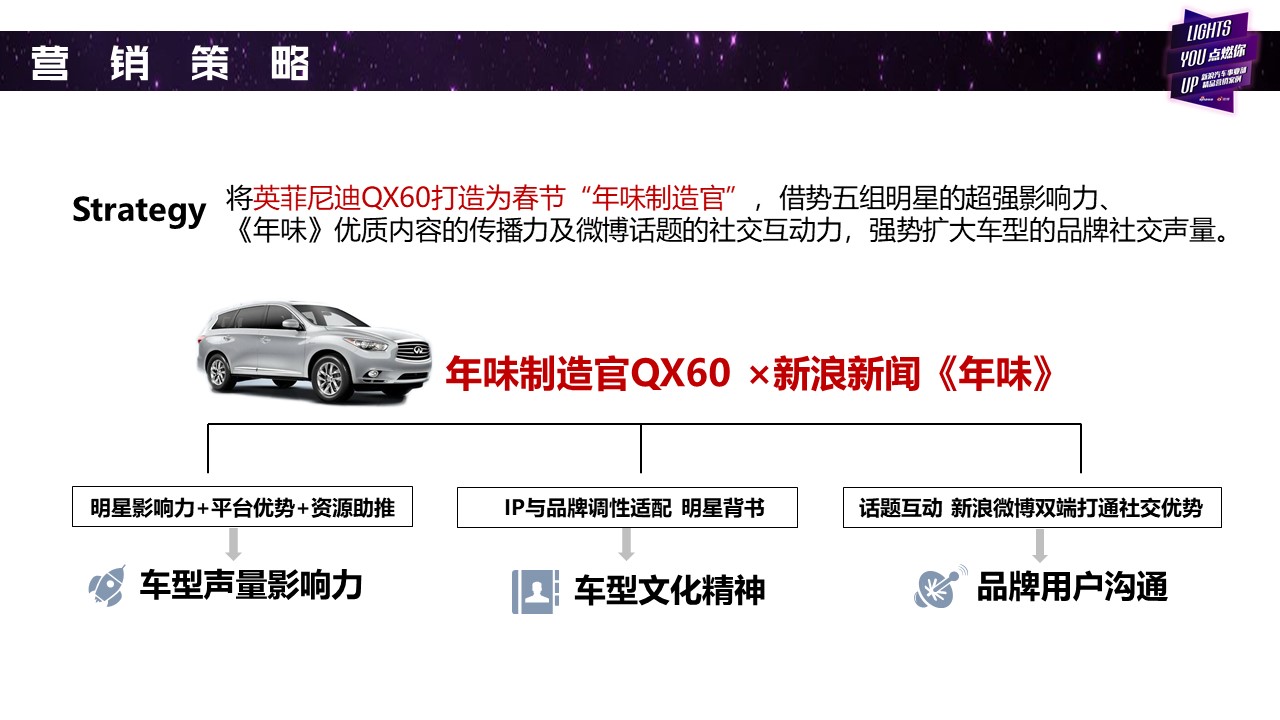Click the 车型文化精神 heading
Image resolution: width=1280 pixels, height=720 pixels.
pos(670,591)
